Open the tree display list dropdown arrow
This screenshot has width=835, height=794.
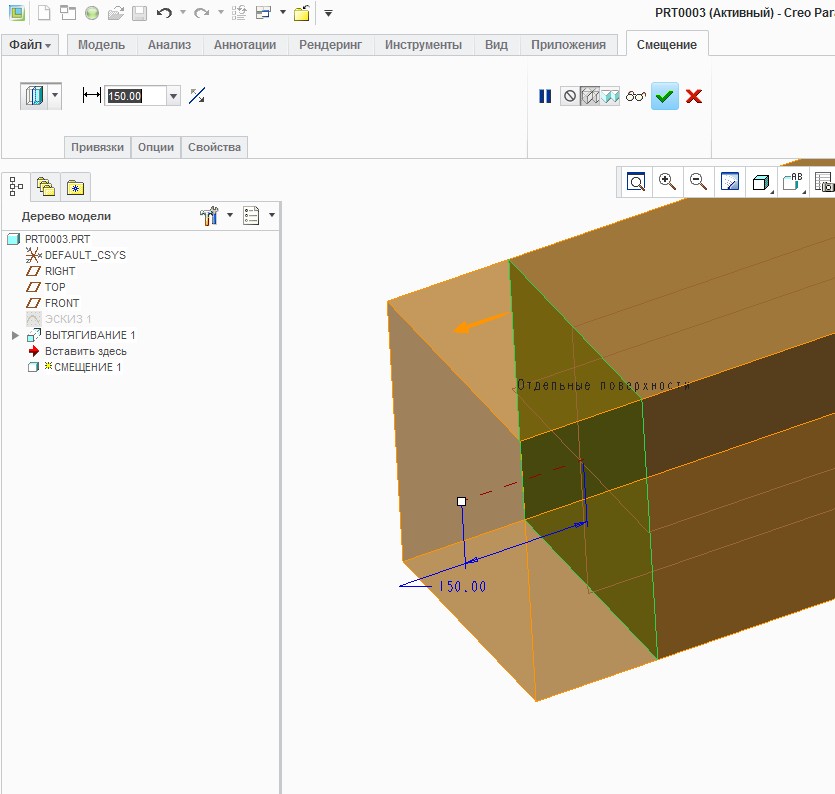pos(272,215)
